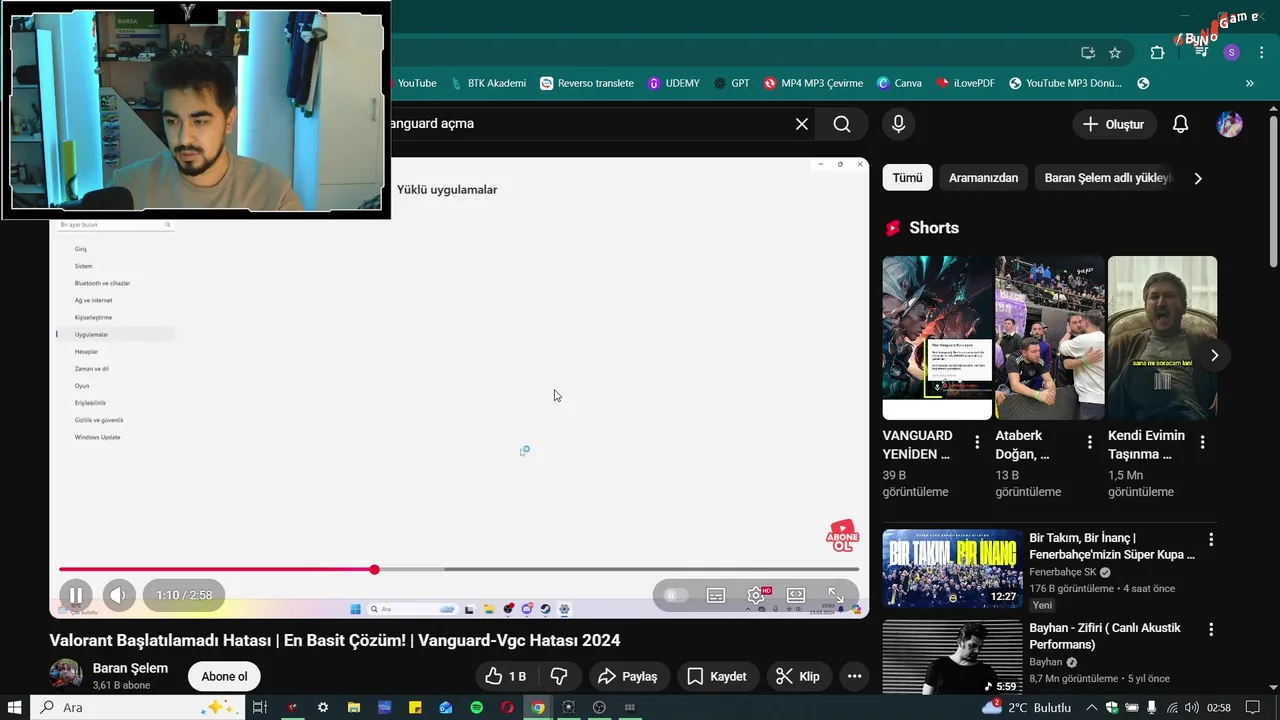This screenshot has height=720, width=1280.
Task: Open options for VANGUARD YENİDEN short
Action: coord(977,442)
